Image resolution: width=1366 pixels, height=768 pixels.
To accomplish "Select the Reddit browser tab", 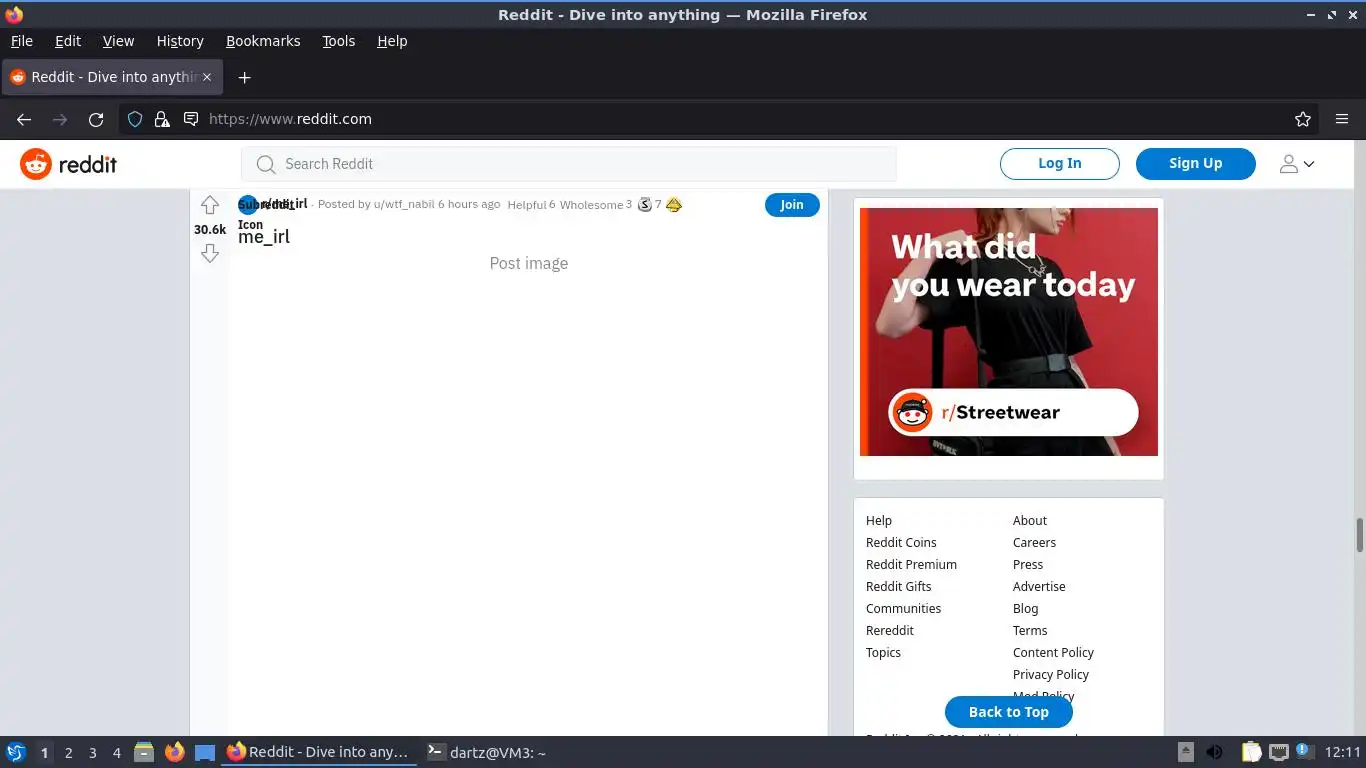I will [111, 77].
